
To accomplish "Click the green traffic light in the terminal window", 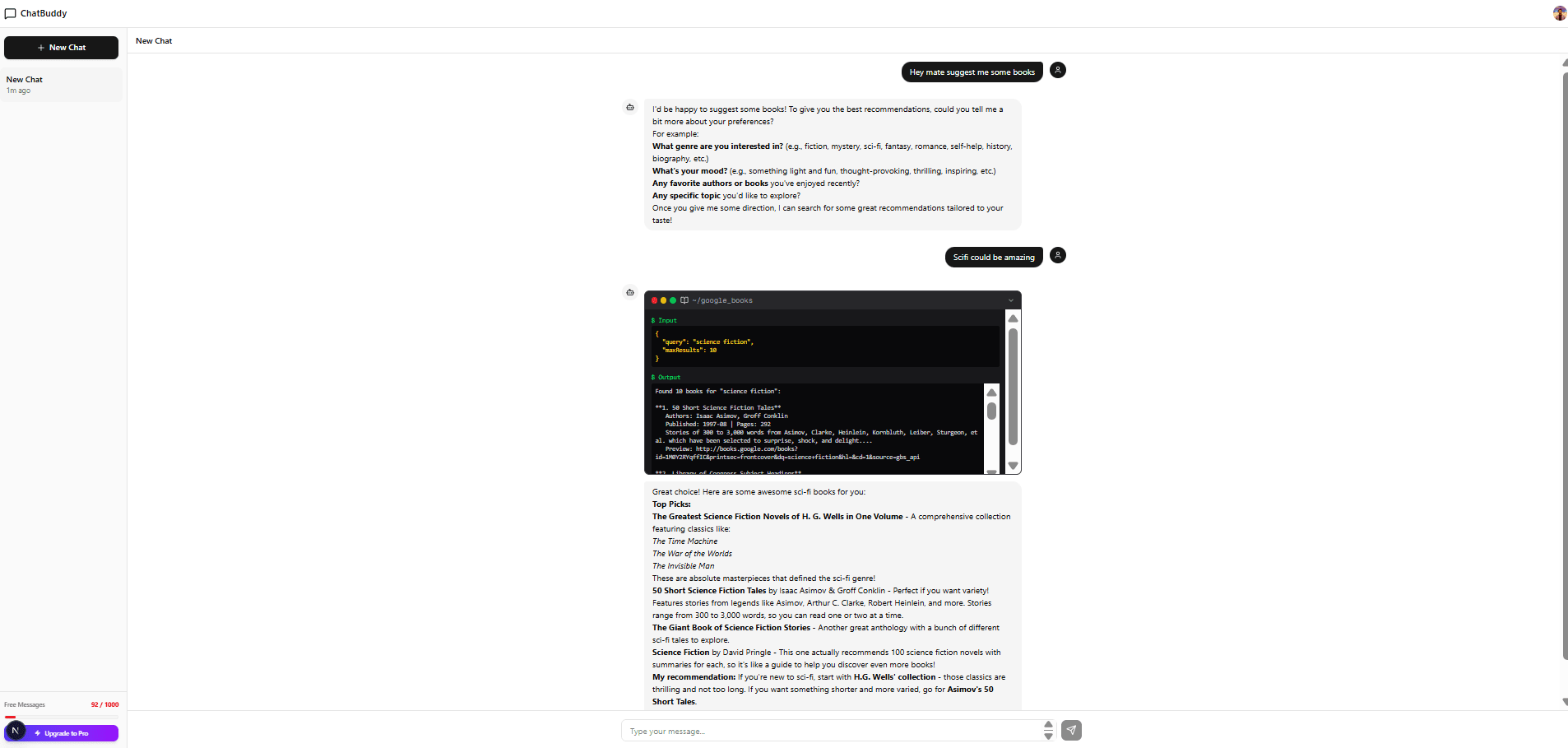I will pyautogui.click(x=673, y=300).
